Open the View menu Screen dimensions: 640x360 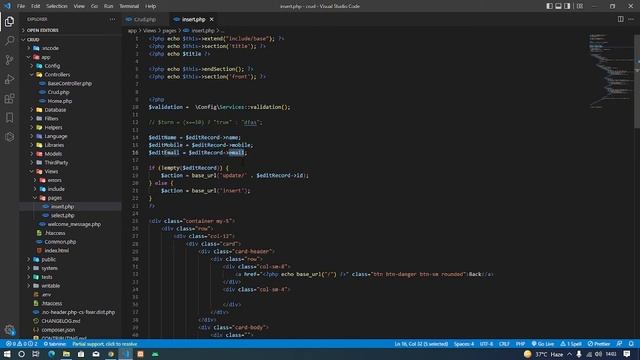pyautogui.click(x=79, y=6)
